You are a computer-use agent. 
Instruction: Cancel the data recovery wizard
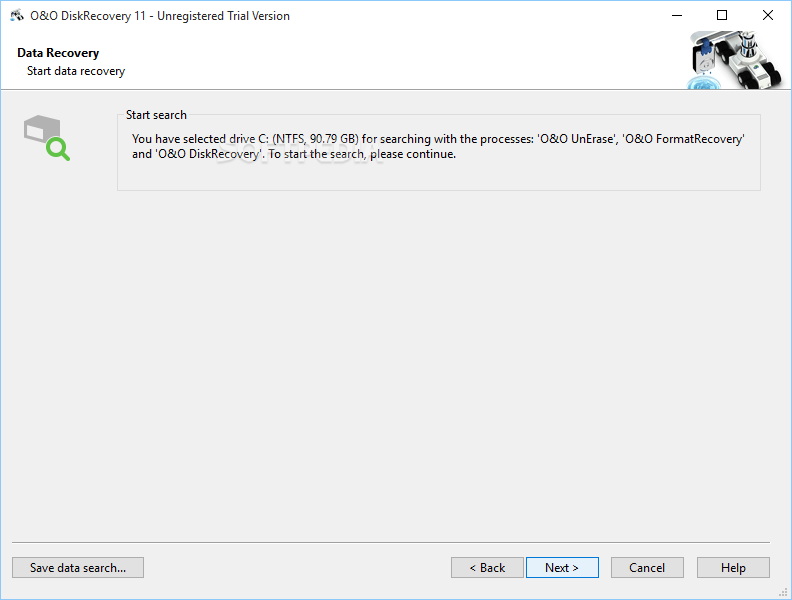click(x=647, y=568)
